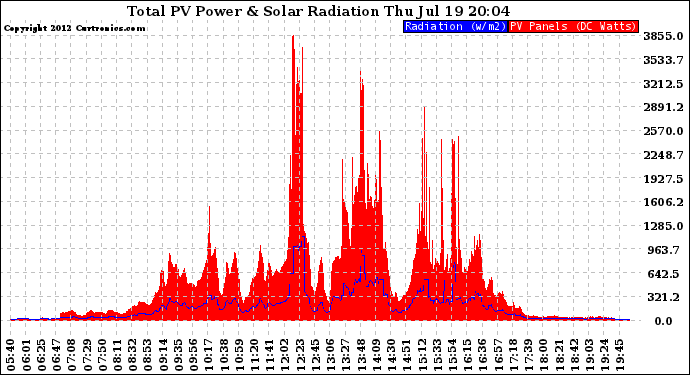Click the x-axis time label 19:24
The image size is (690, 375).
click(x=605, y=355)
